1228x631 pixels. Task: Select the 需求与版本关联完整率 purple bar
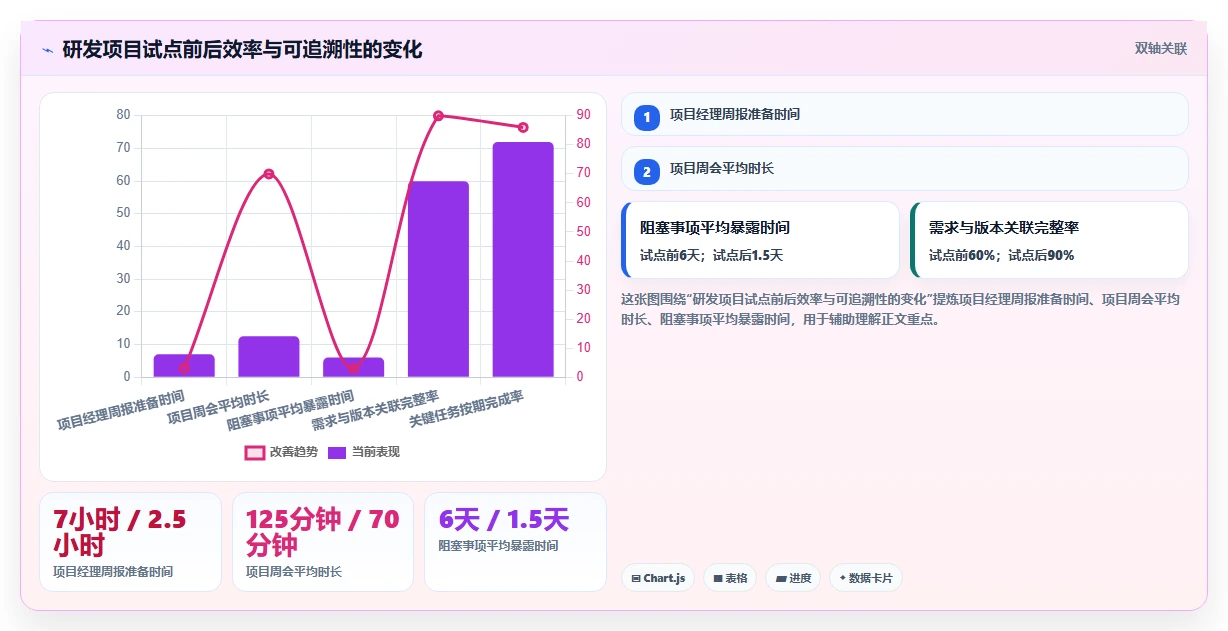[x=438, y=279]
